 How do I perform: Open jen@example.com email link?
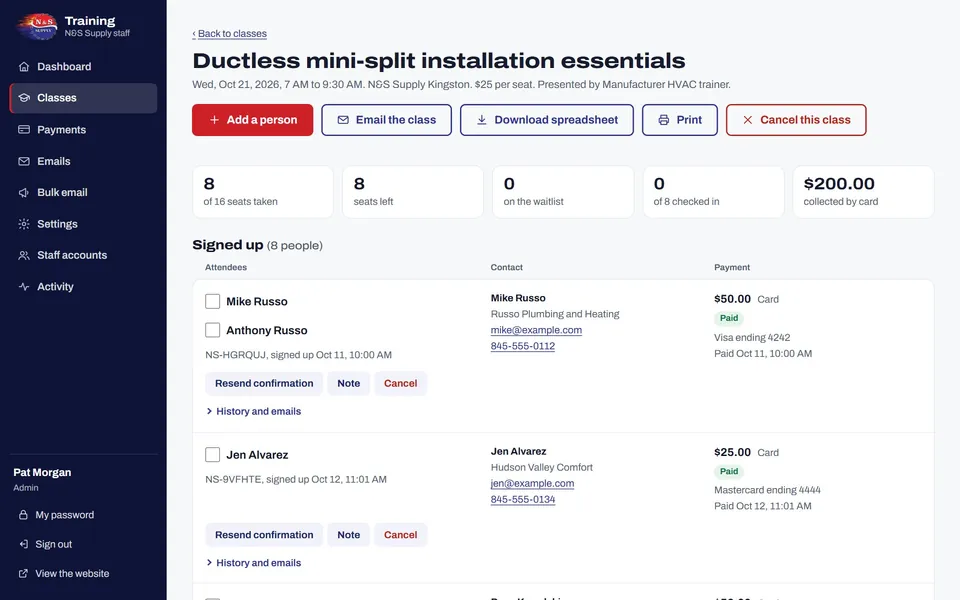coord(533,483)
